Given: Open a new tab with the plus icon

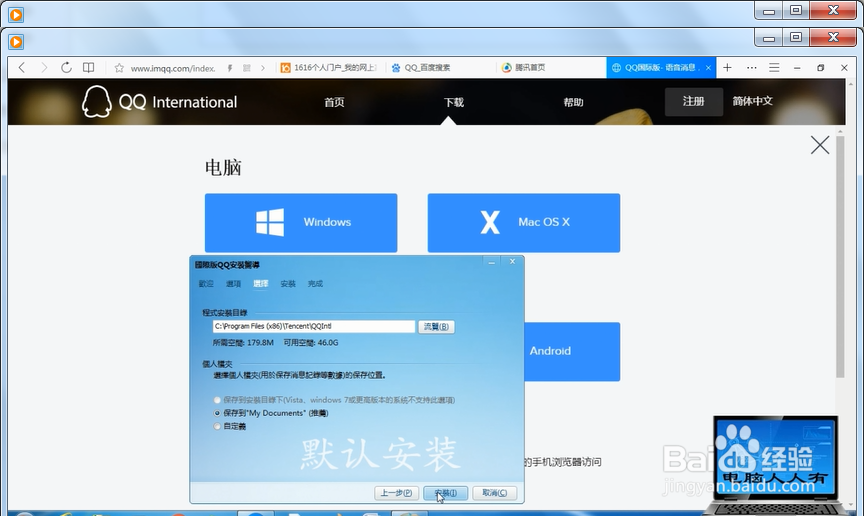Looking at the screenshot, I should tap(727, 67).
